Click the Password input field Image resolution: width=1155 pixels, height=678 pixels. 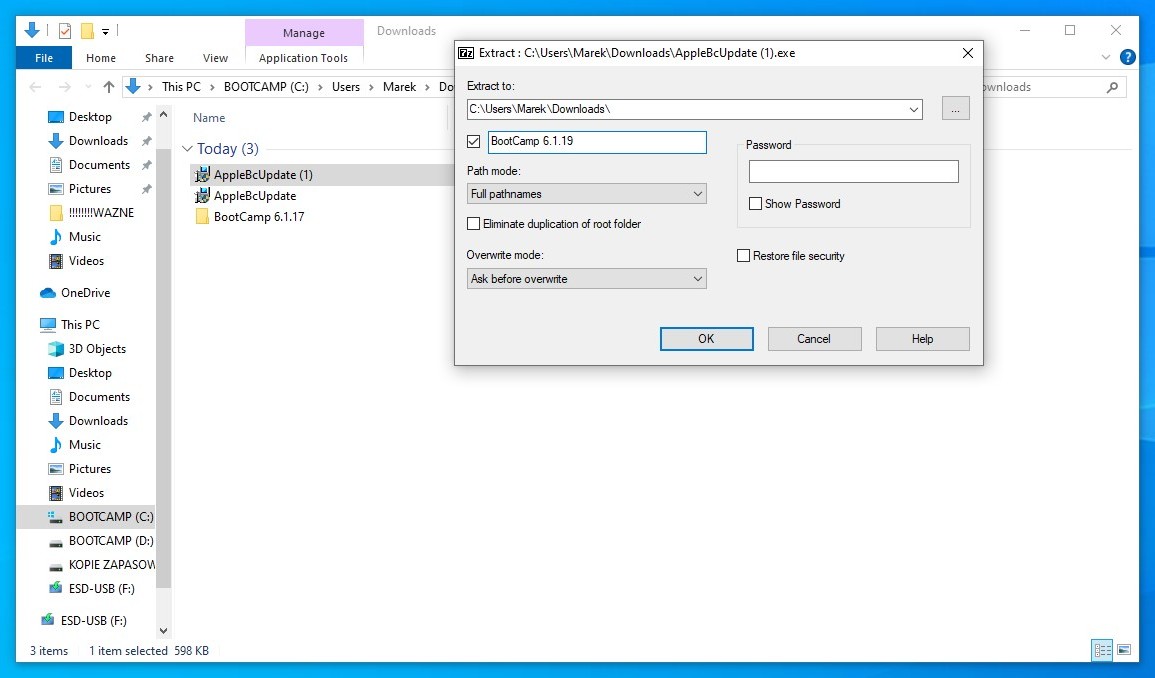click(854, 172)
